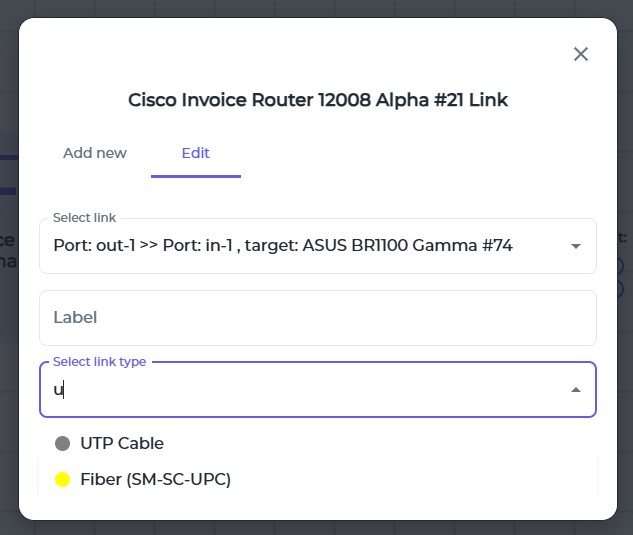Switch to the Add new tab

coord(95,153)
